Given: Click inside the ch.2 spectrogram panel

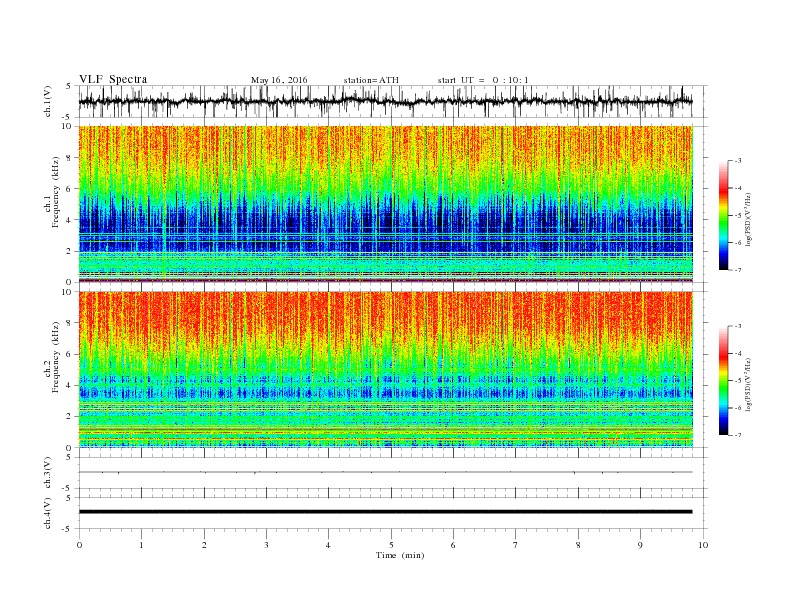Looking at the screenshot, I should [x=385, y=370].
